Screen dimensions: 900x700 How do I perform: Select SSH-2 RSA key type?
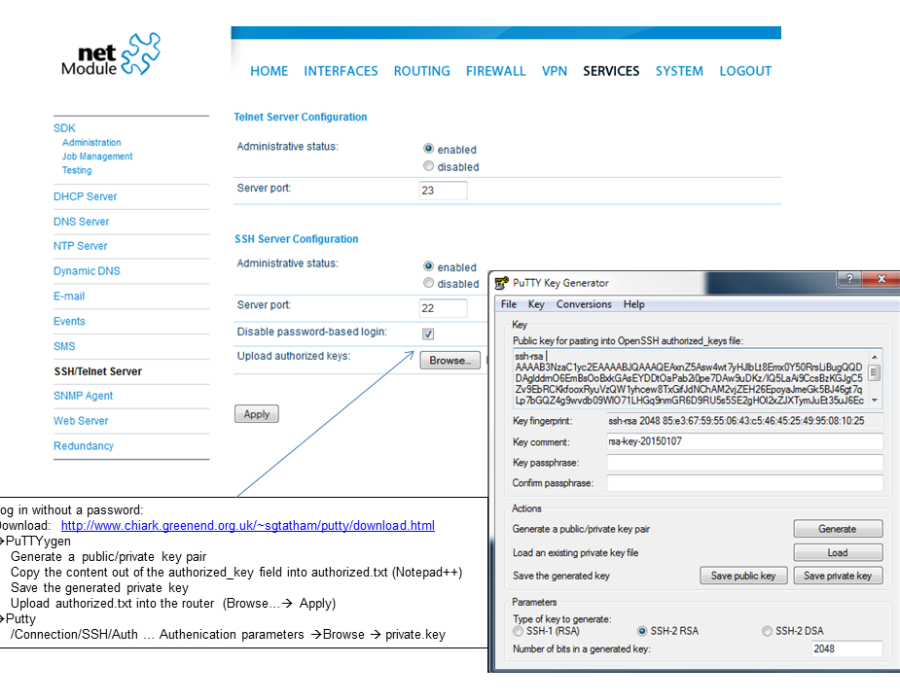pyautogui.click(x=642, y=631)
